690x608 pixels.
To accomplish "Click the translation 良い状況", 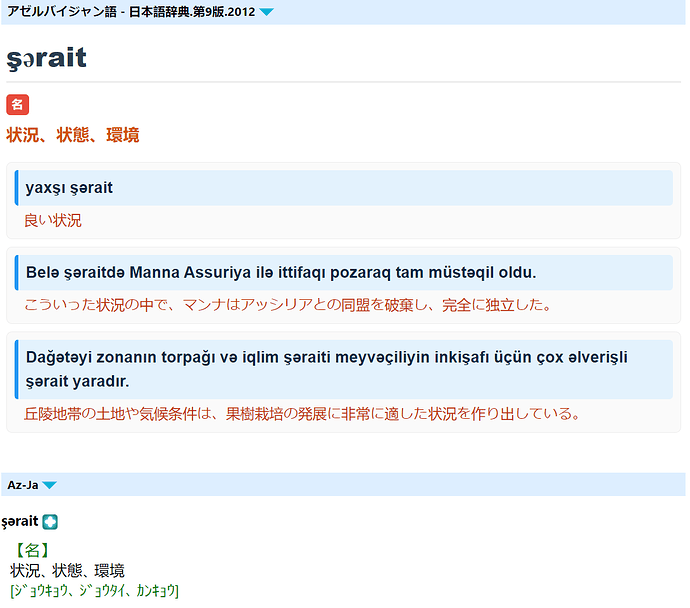I will pyautogui.click(x=53, y=220).
